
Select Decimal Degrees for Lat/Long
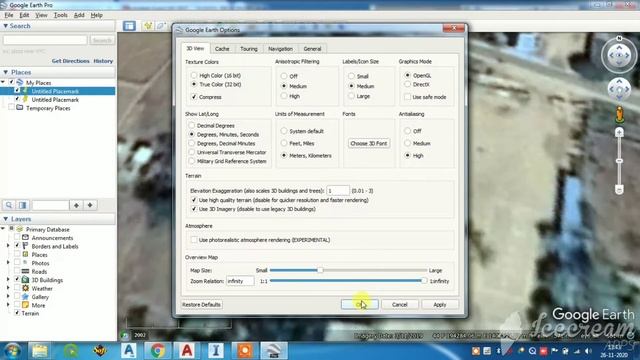pos(191,125)
